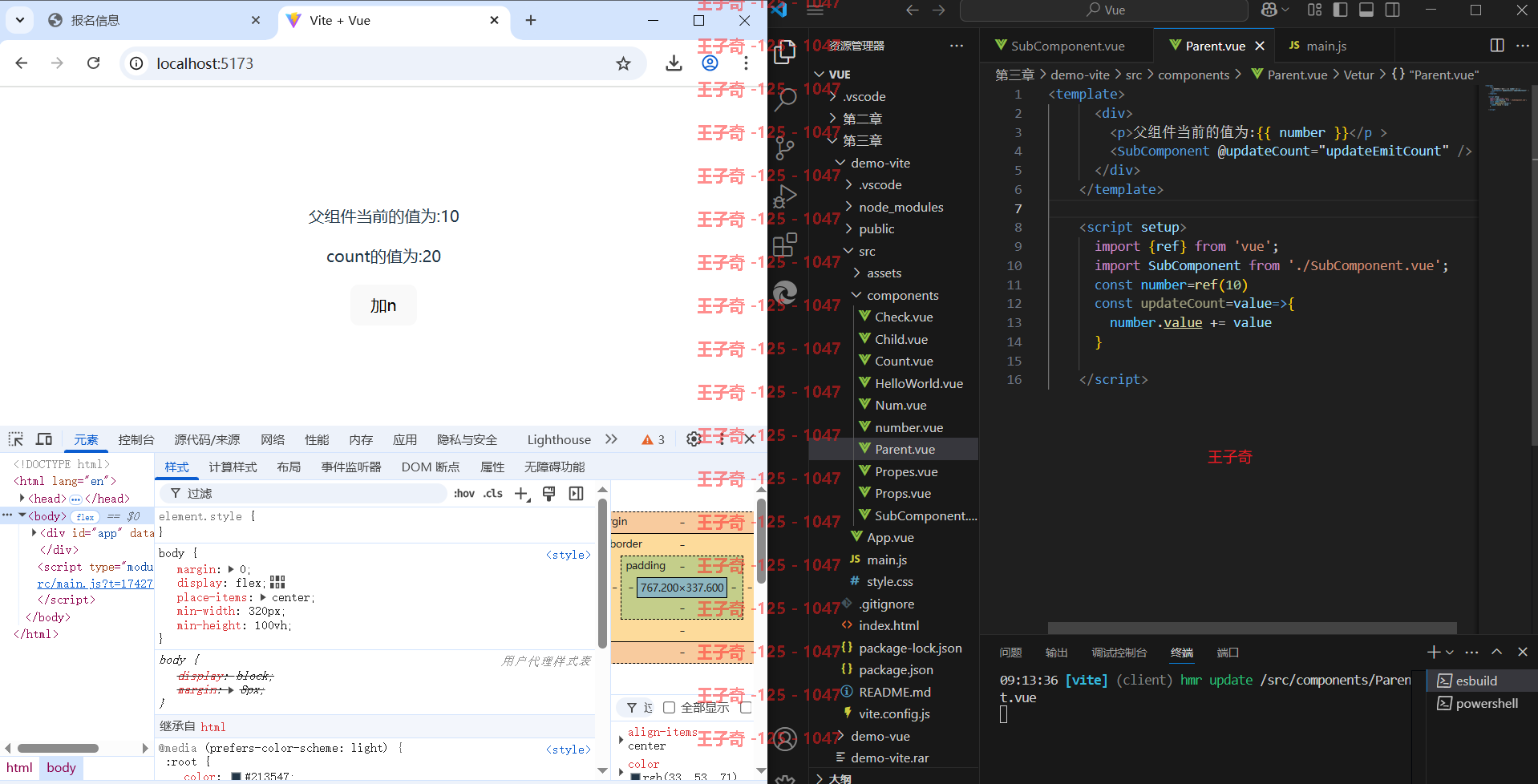Image resolution: width=1538 pixels, height=784 pixels.
Task: Click the 加n button on the page
Action: (383, 305)
